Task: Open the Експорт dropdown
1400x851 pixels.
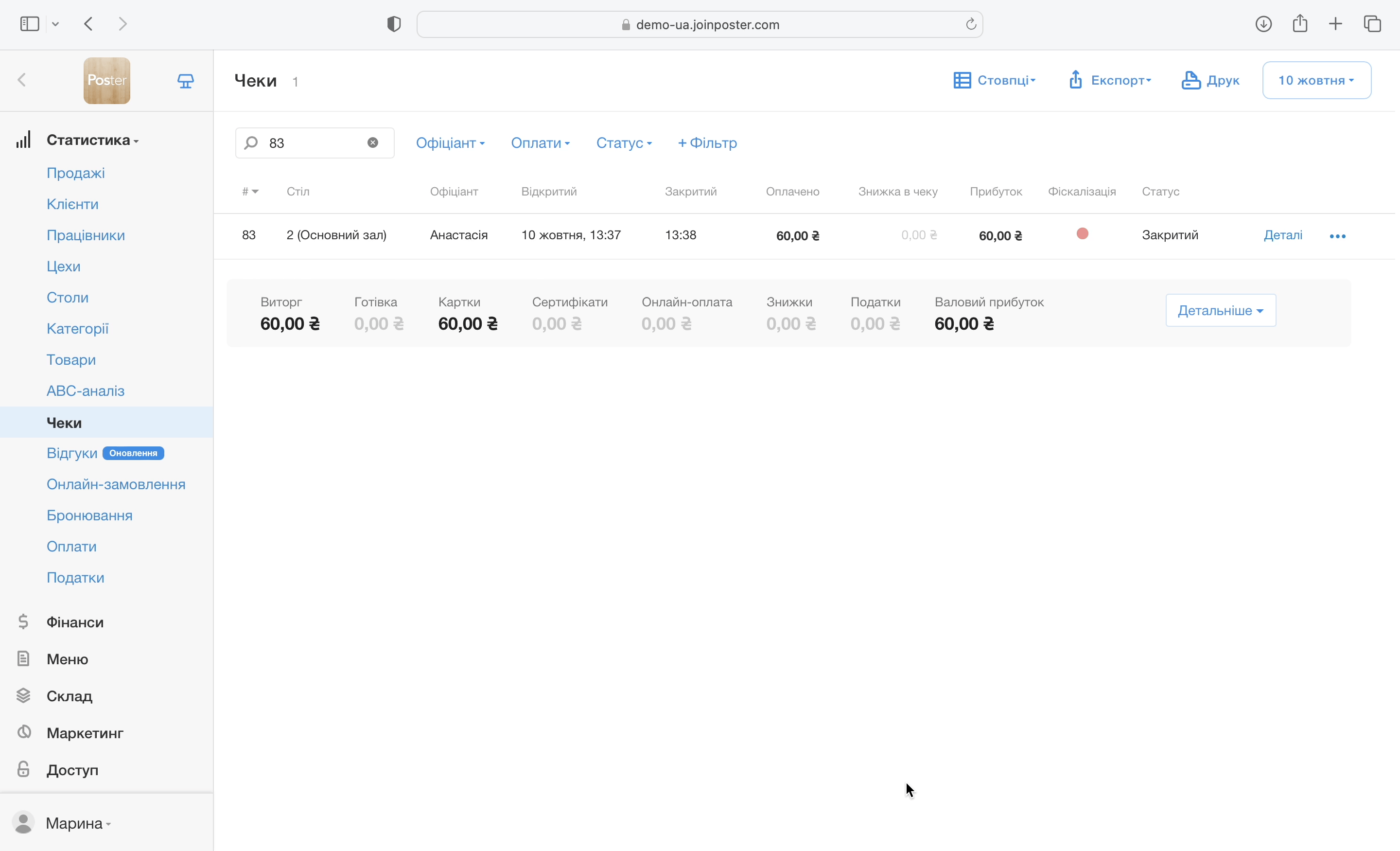Action: coord(1110,80)
